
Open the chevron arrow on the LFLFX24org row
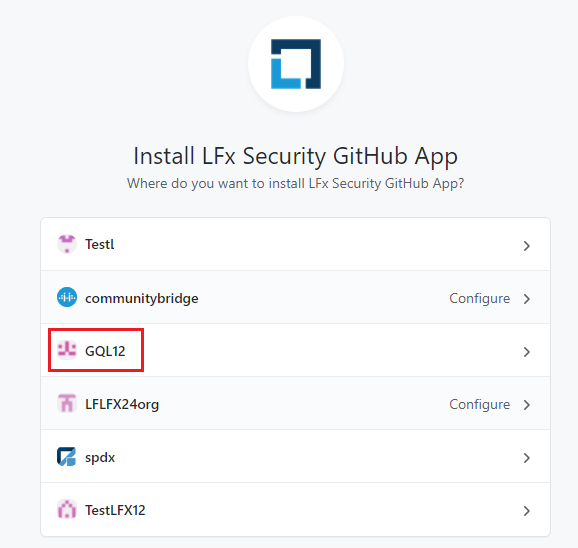527,405
